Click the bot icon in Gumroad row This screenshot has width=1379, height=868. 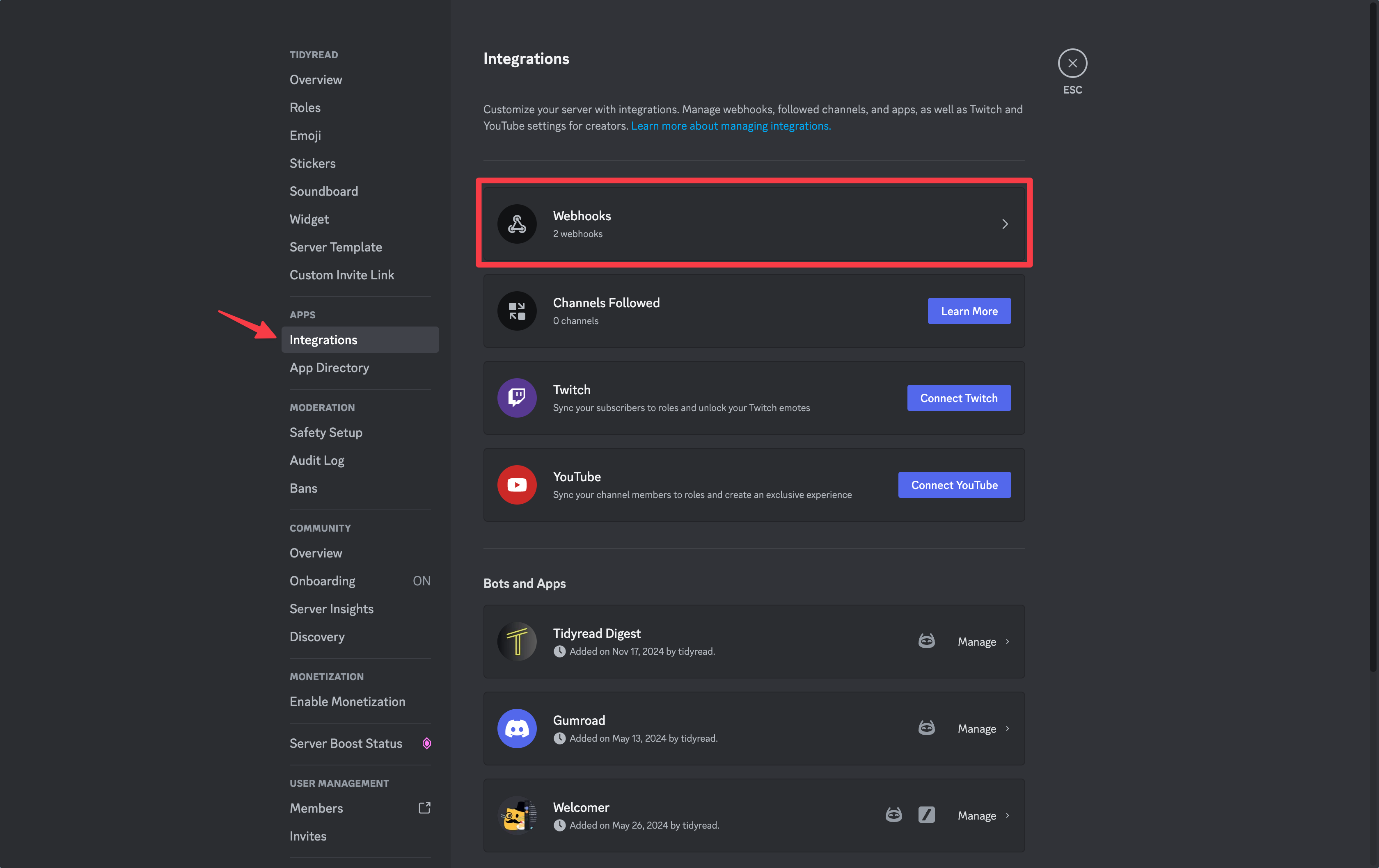pos(927,728)
